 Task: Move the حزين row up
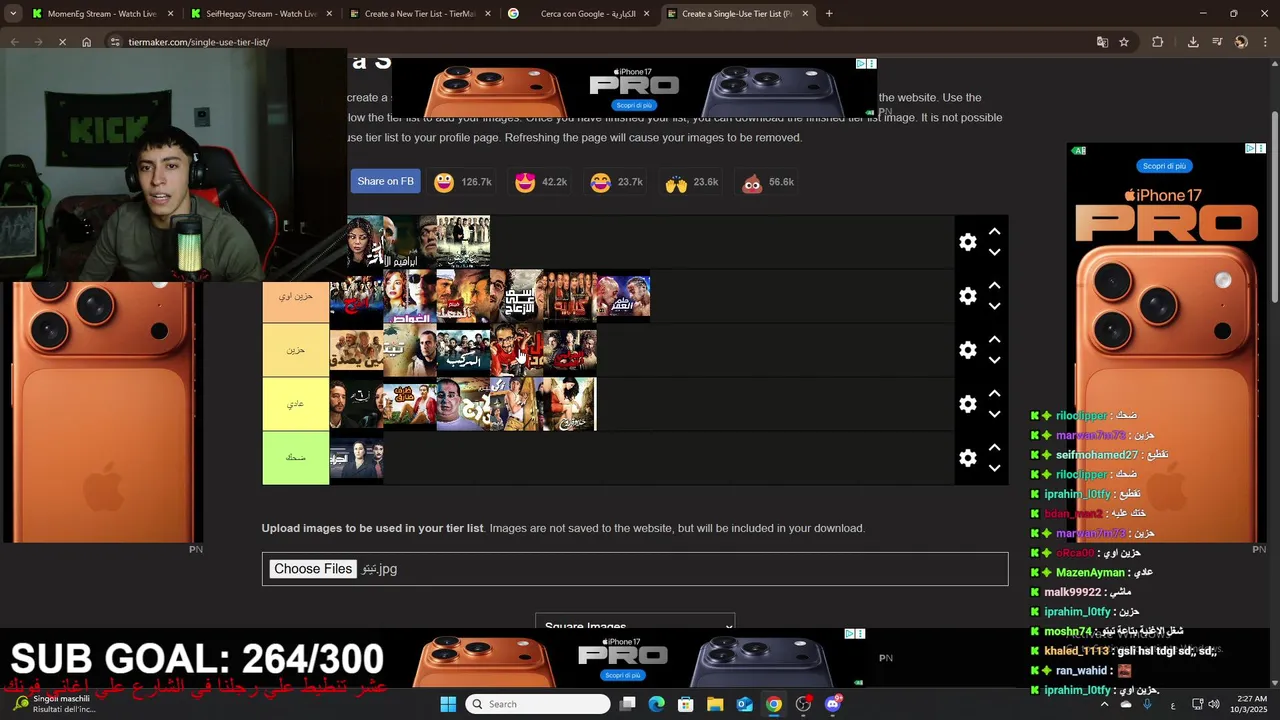pyautogui.click(x=994, y=339)
